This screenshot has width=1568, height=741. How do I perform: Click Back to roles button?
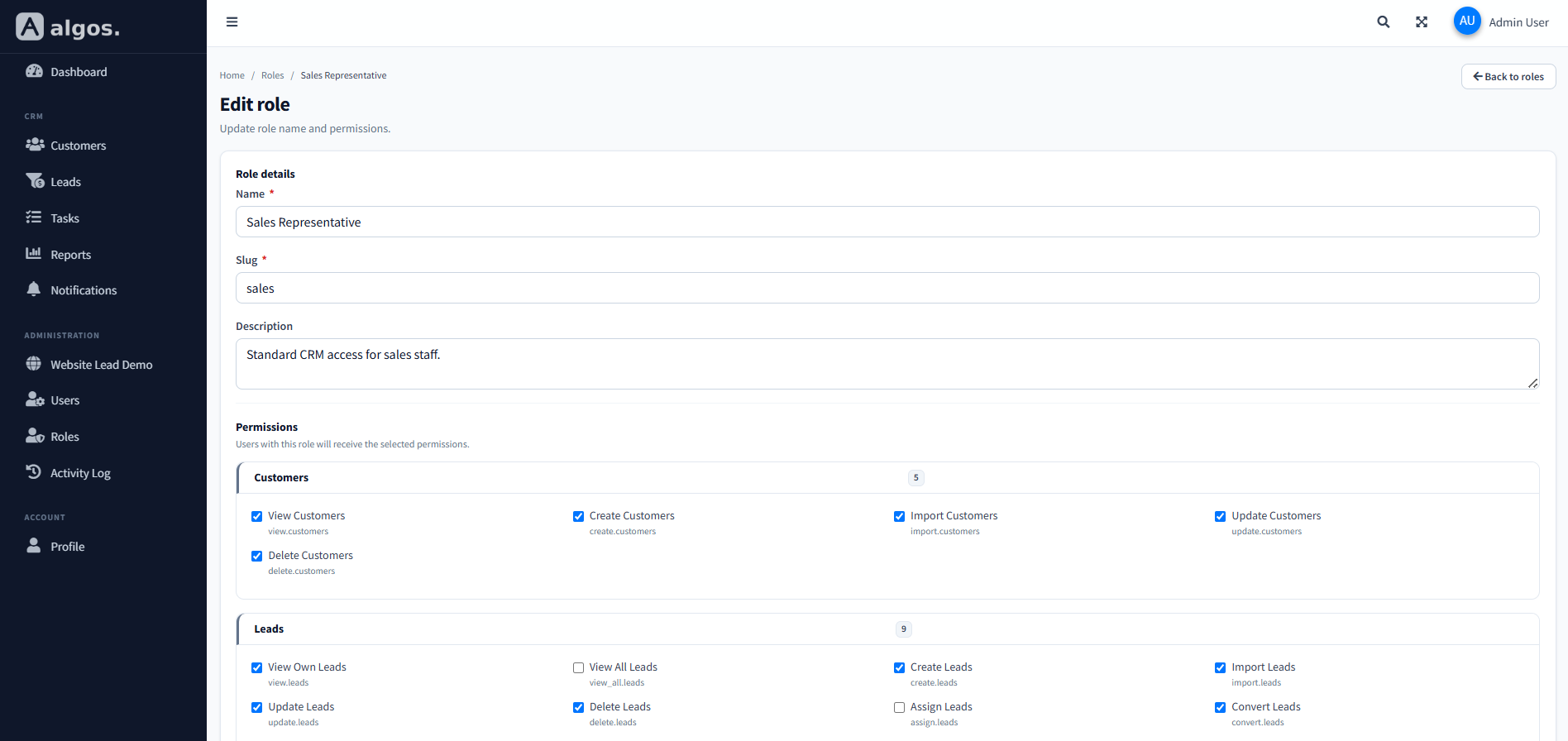(x=1508, y=76)
